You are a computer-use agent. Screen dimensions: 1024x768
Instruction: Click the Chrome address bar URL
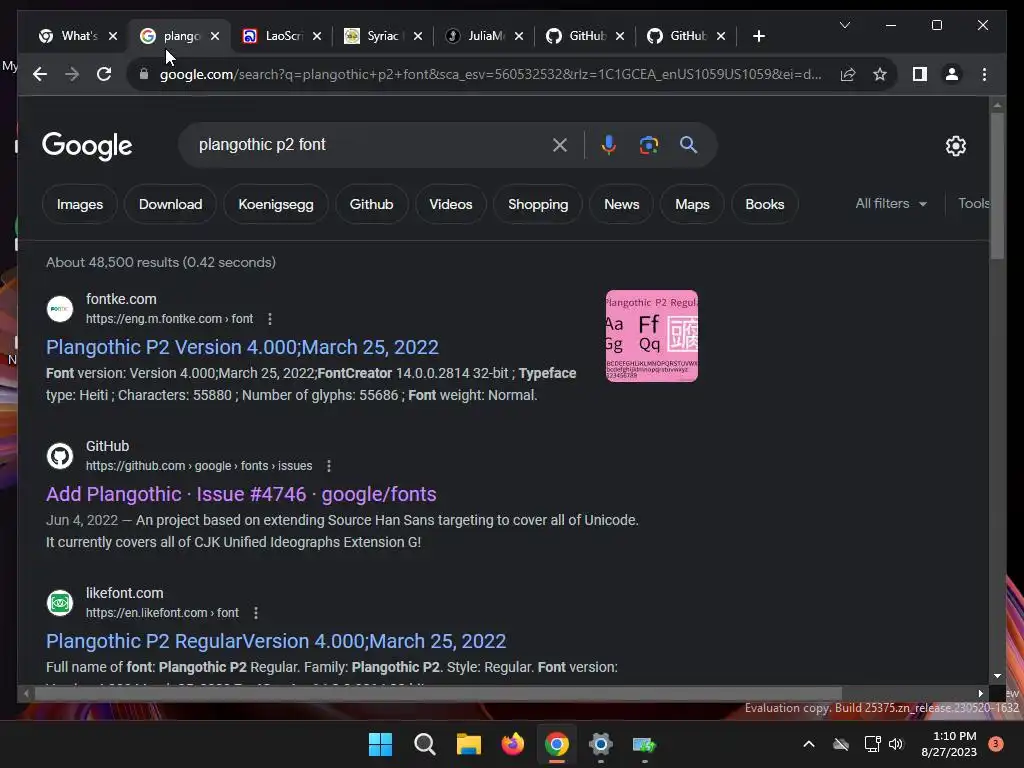(490, 74)
